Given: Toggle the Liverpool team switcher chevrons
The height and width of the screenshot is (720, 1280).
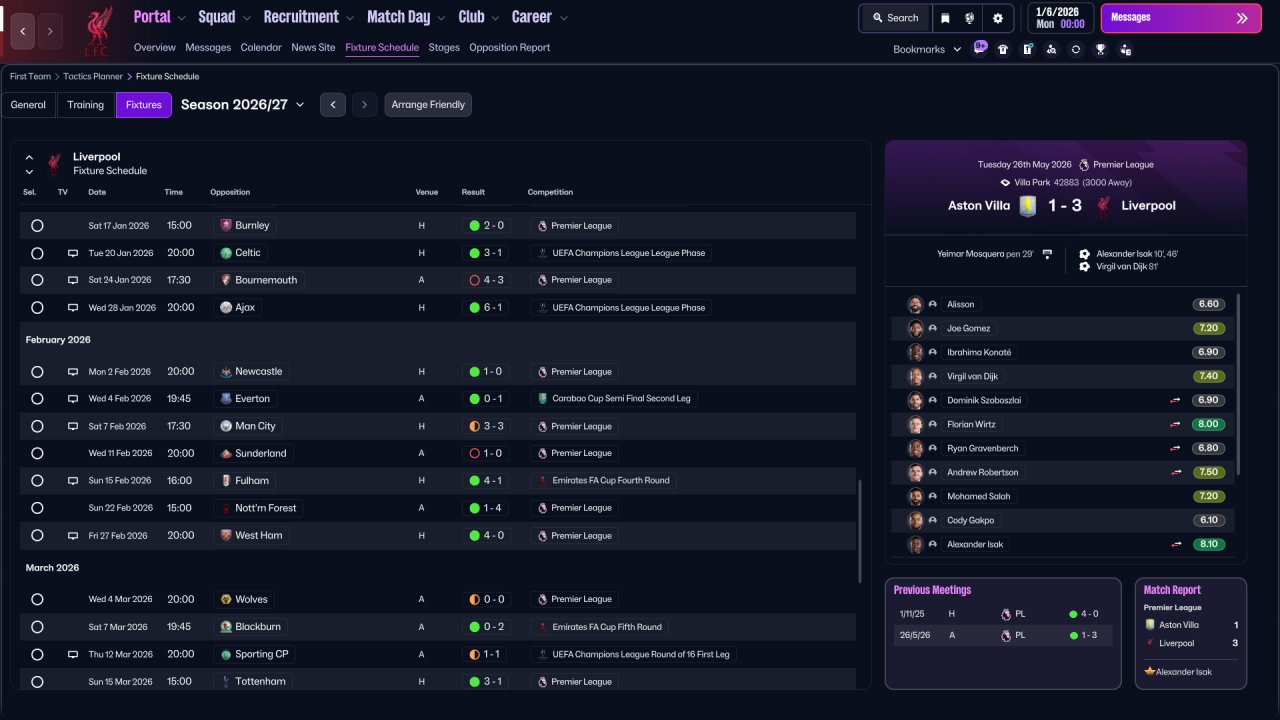Looking at the screenshot, I should click(29, 164).
